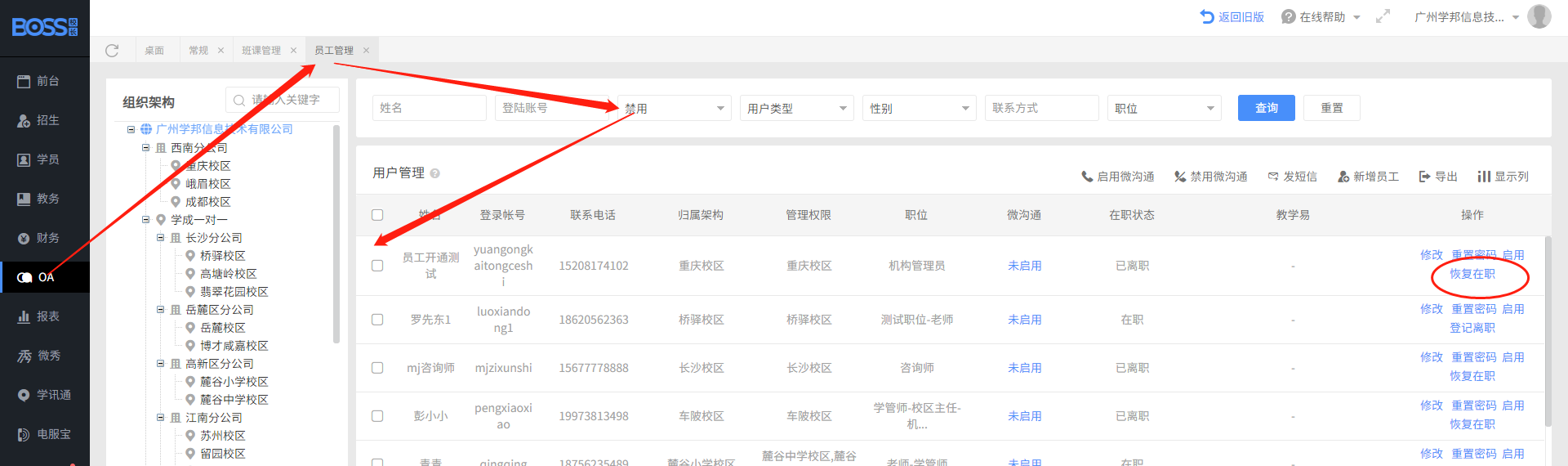Open the 报表 sidebar module
Screen dimensions: 1568x466
(38, 316)
